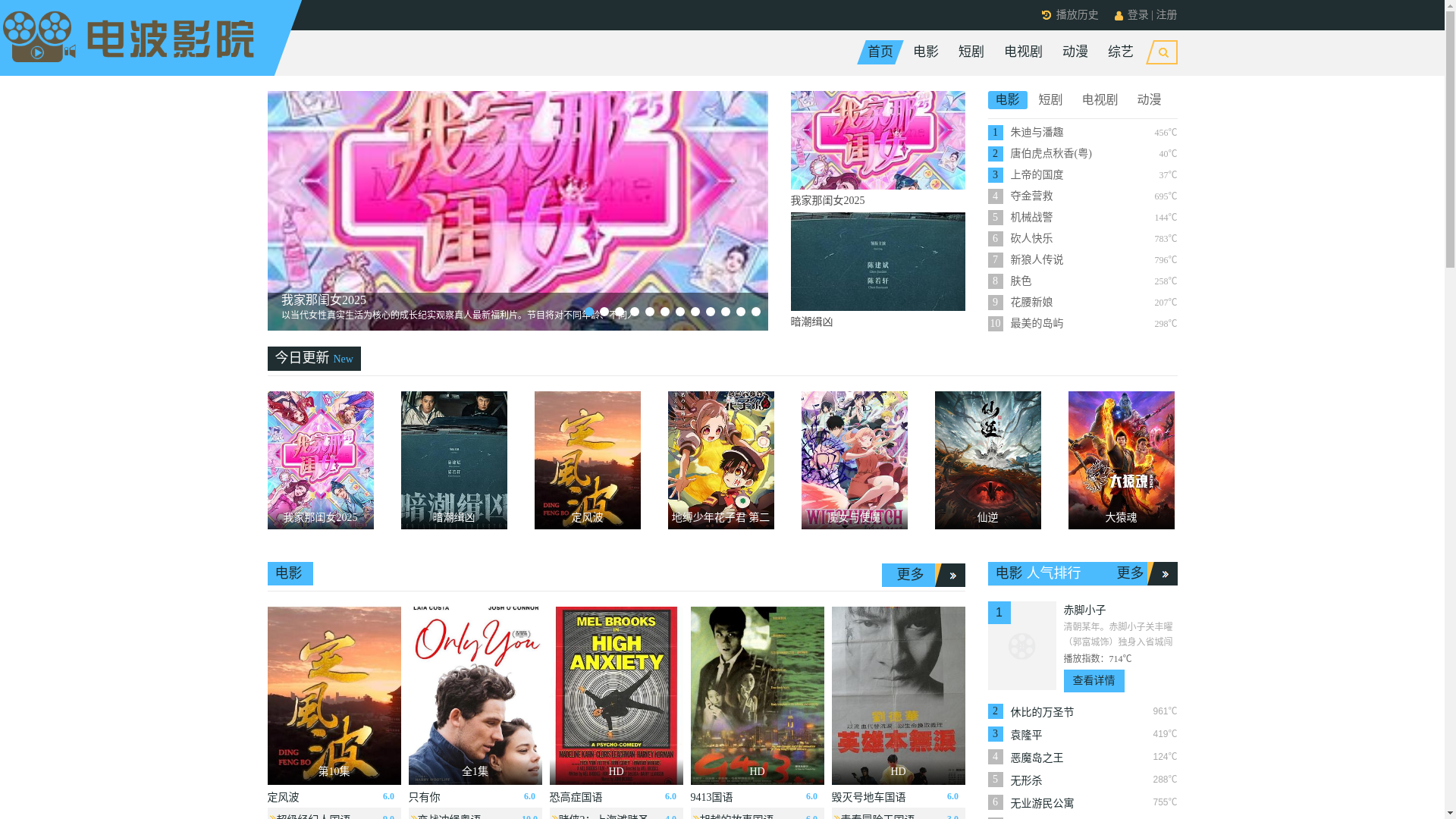
Task: Open movie poster 9413国语
Action: (x=757, y=695)
